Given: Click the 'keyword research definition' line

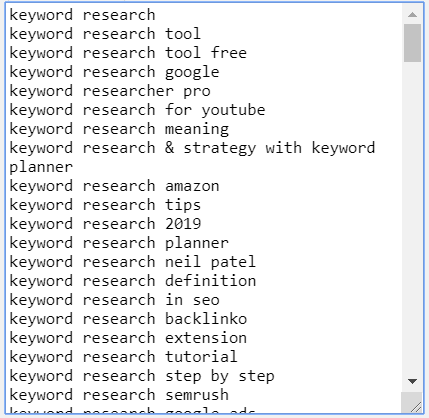Looking at the screenshot, I should click(133, 281).
